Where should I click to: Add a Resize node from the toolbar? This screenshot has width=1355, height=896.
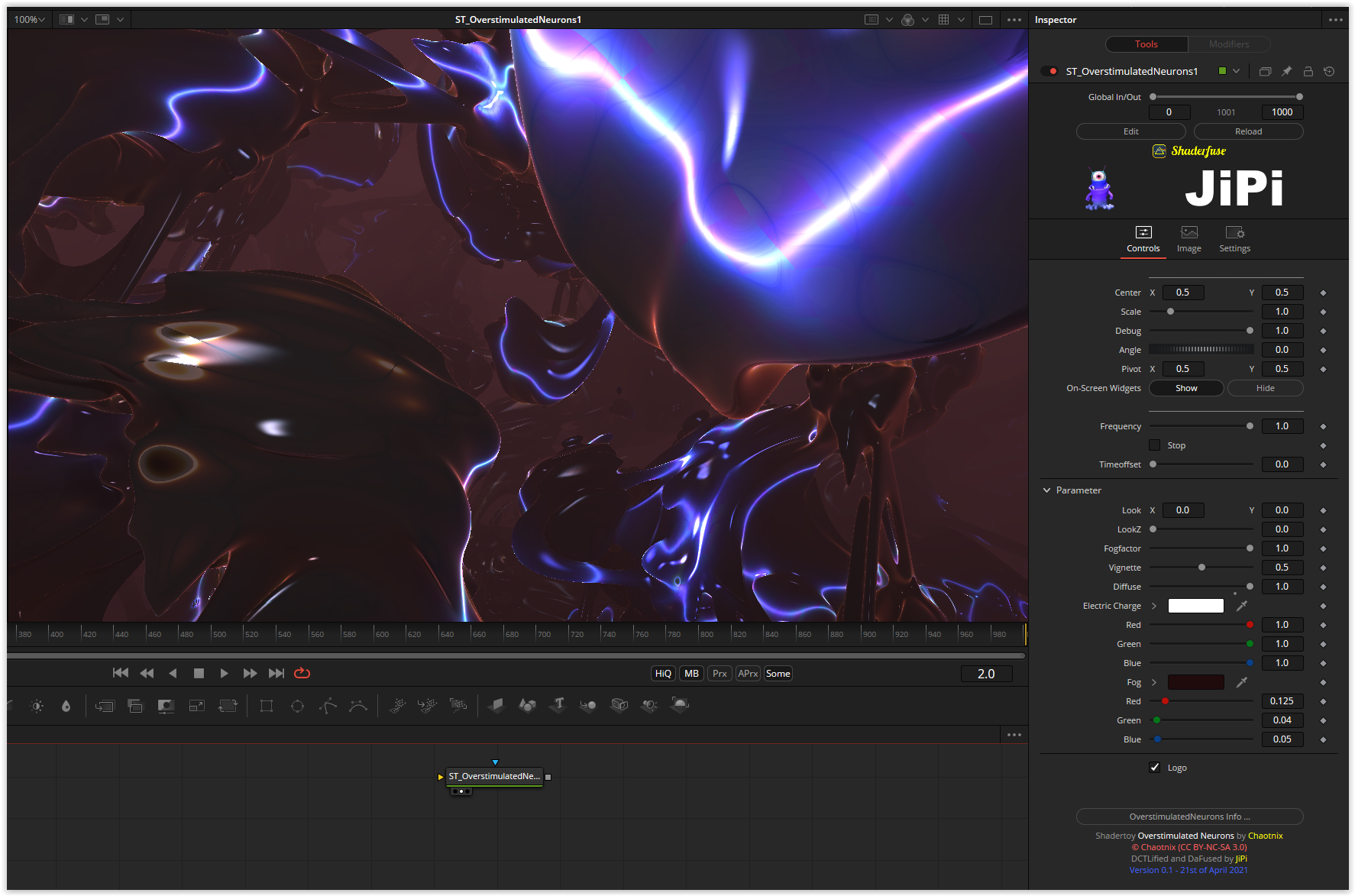tap(197, 706)
